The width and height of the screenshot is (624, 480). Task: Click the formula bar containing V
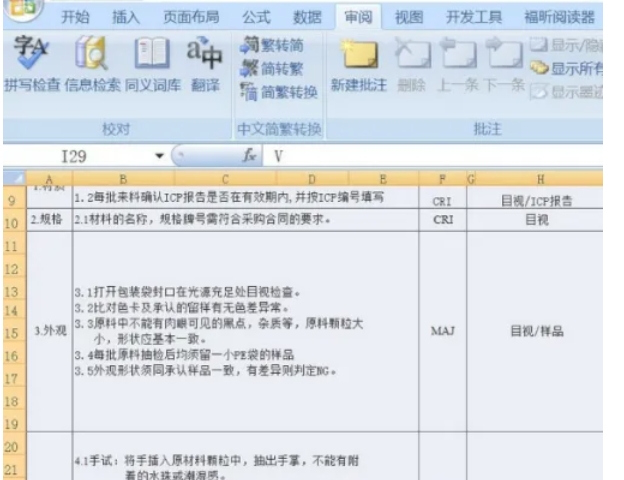pos(433,156)
